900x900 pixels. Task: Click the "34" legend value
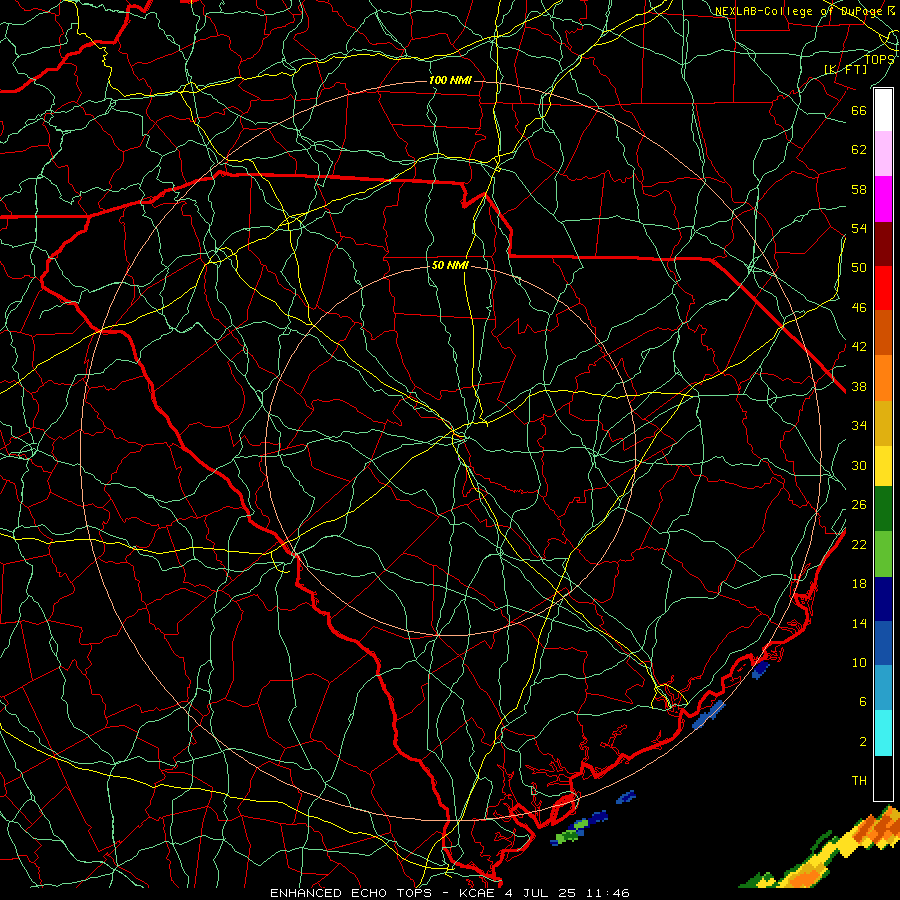[x=859, y=426]
